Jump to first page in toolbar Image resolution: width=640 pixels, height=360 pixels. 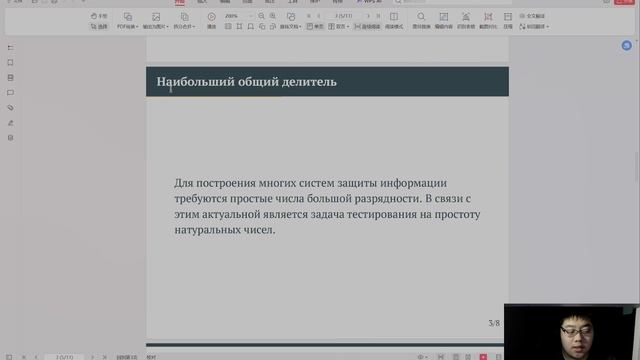coord(309,16)
